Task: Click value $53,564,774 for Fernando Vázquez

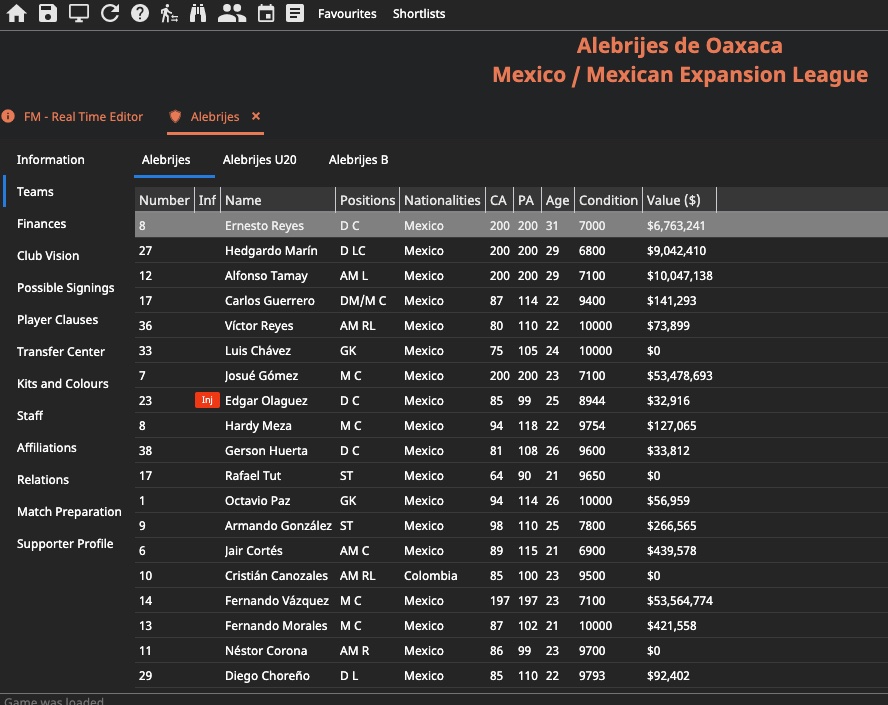Action: 680,600
